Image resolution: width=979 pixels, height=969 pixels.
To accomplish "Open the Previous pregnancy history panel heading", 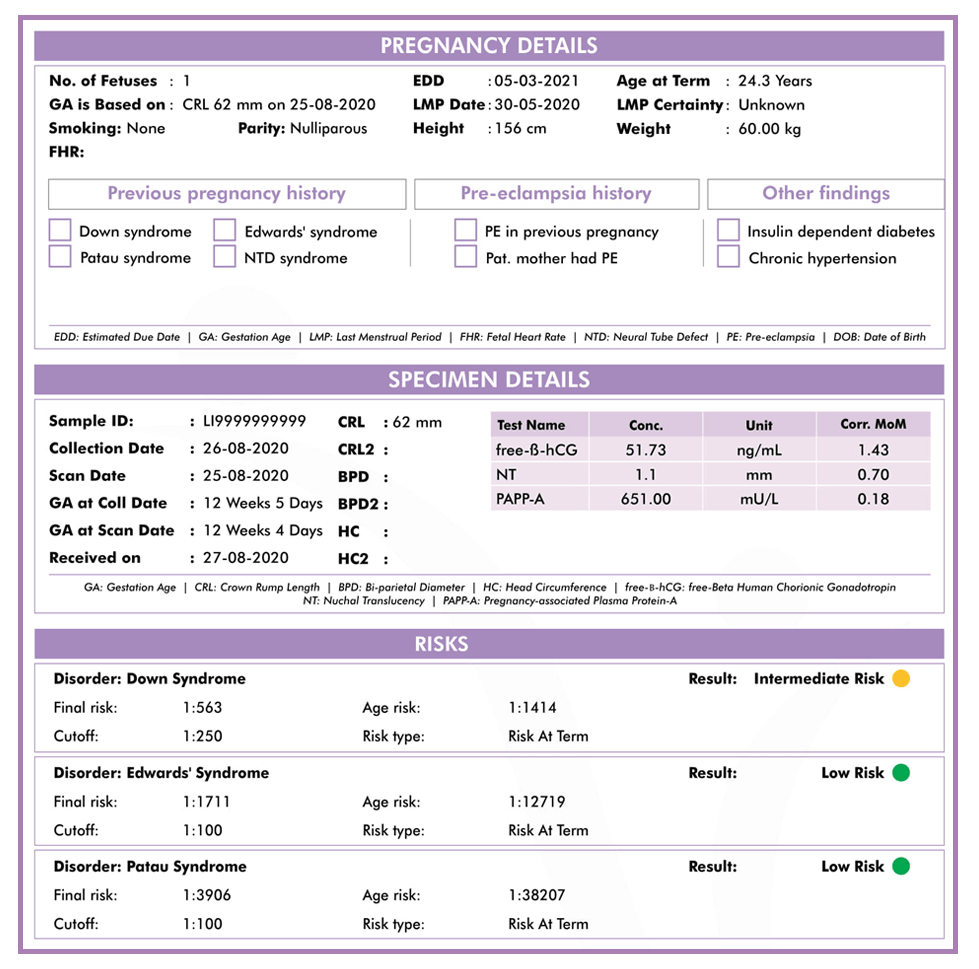I will click(227, 194).
